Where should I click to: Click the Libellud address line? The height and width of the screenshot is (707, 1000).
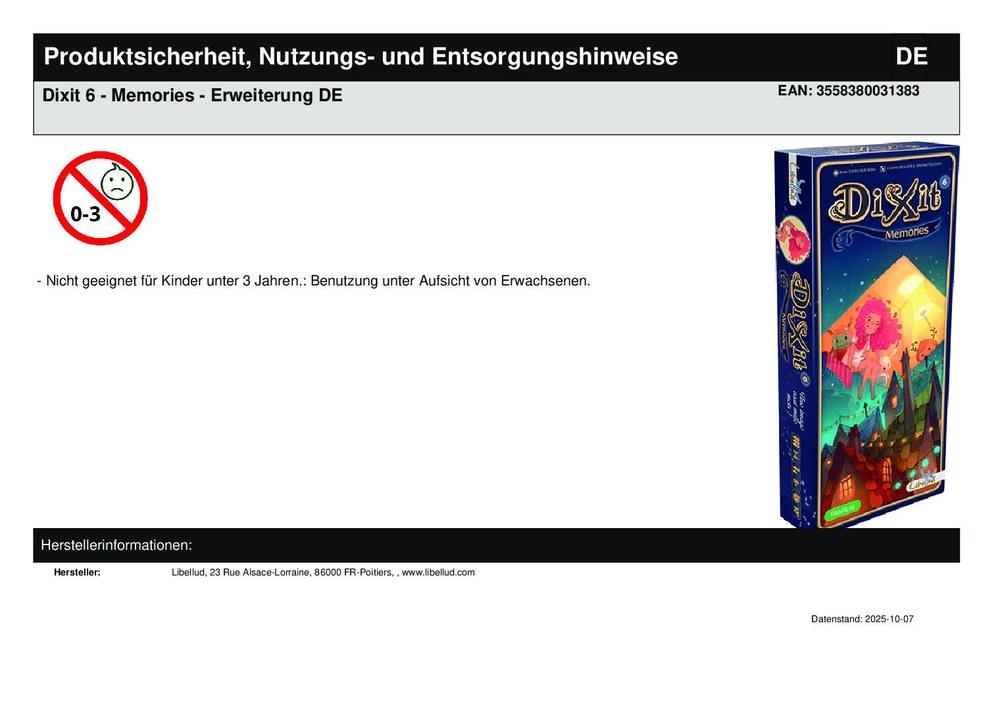[x=323, y=572]
